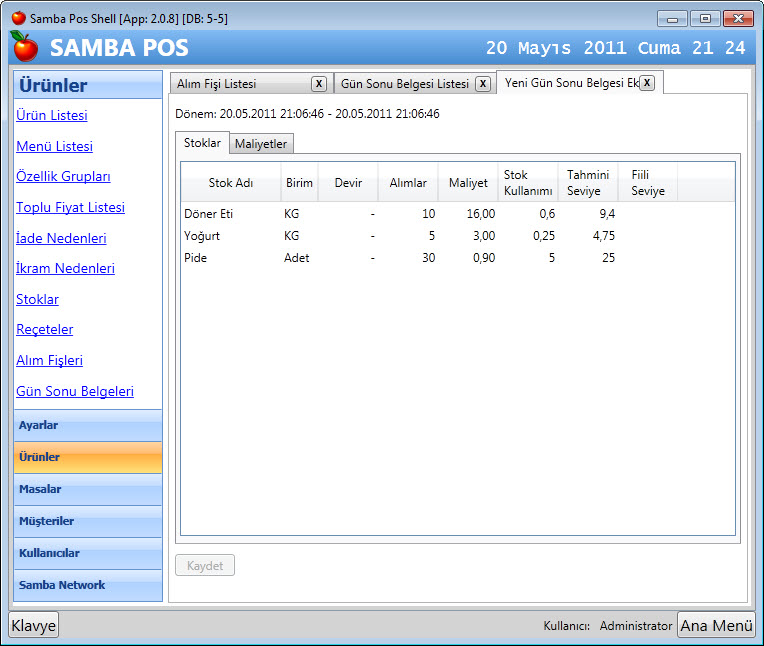764x646 pixels.
Task: Select the Stoklar tab in document
Action: click(x=202, y=143)
